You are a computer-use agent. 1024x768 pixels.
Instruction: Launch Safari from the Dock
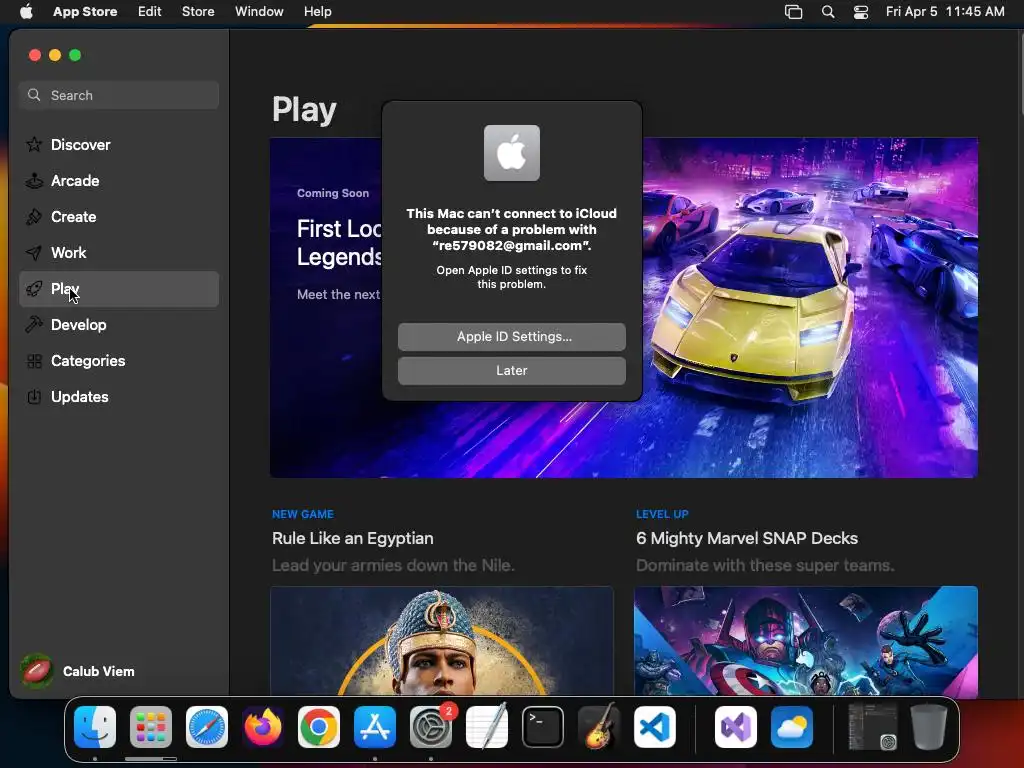(x=207, y=727)
